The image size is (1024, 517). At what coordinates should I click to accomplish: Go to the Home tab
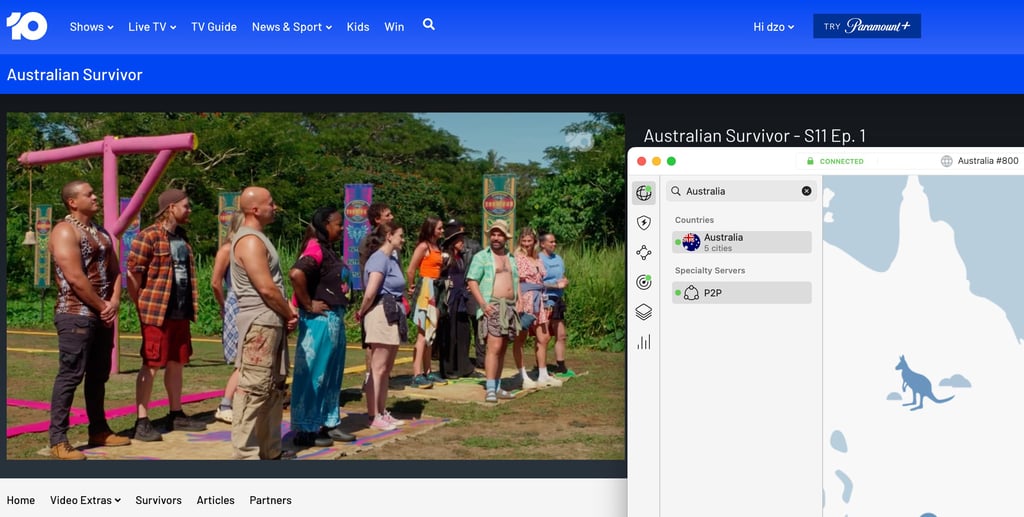pyautogui.click(x=21, y=500)
